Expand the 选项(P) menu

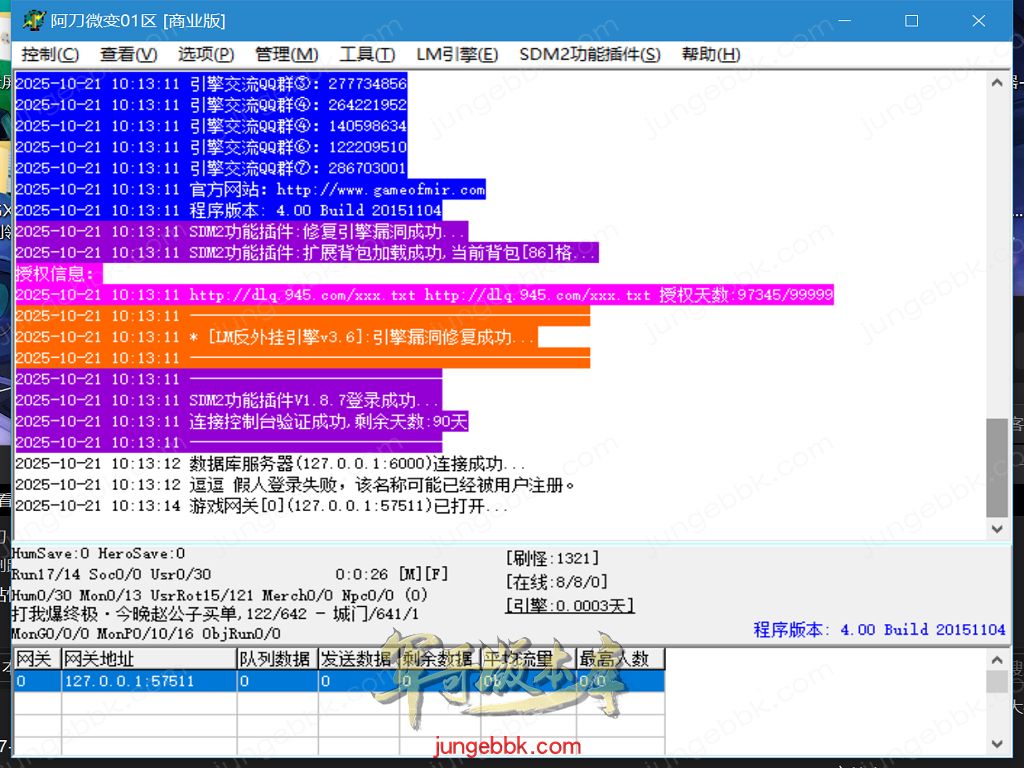coord(206,54)
